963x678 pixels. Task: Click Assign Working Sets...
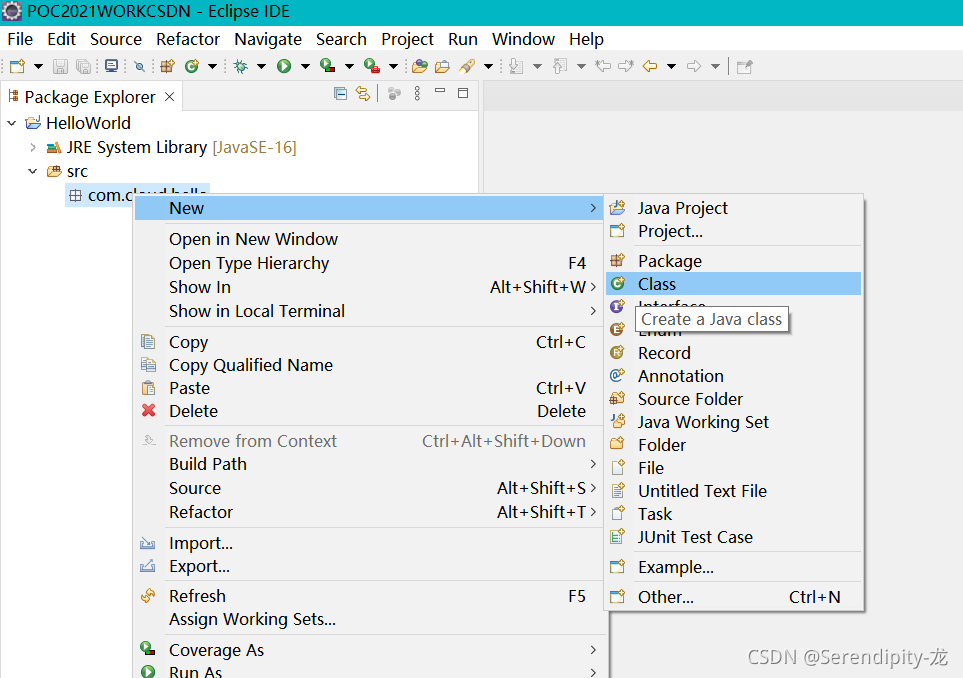tap(368, 619)
